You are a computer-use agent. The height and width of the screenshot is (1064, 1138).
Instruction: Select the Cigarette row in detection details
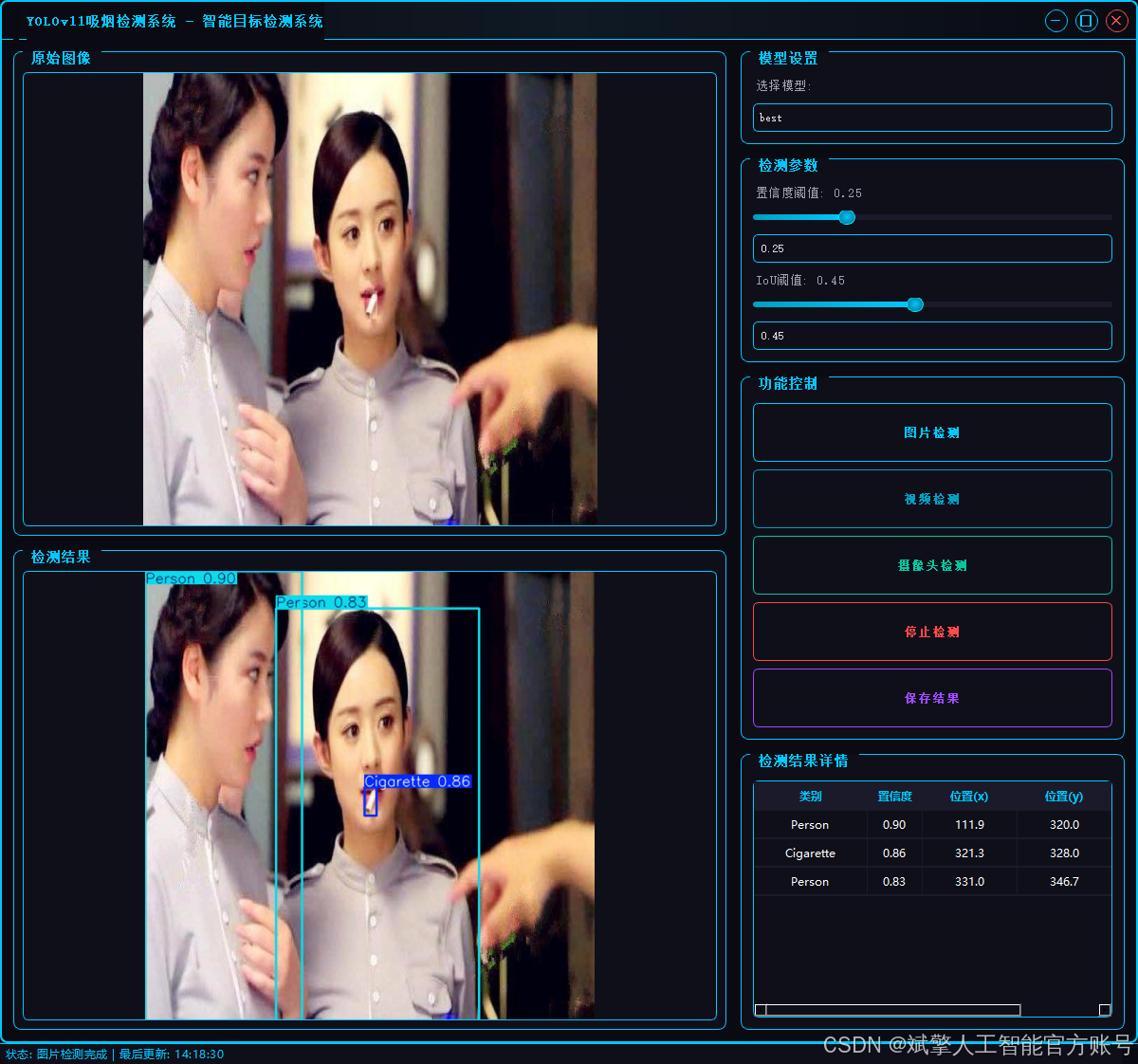tap(811, 853)
